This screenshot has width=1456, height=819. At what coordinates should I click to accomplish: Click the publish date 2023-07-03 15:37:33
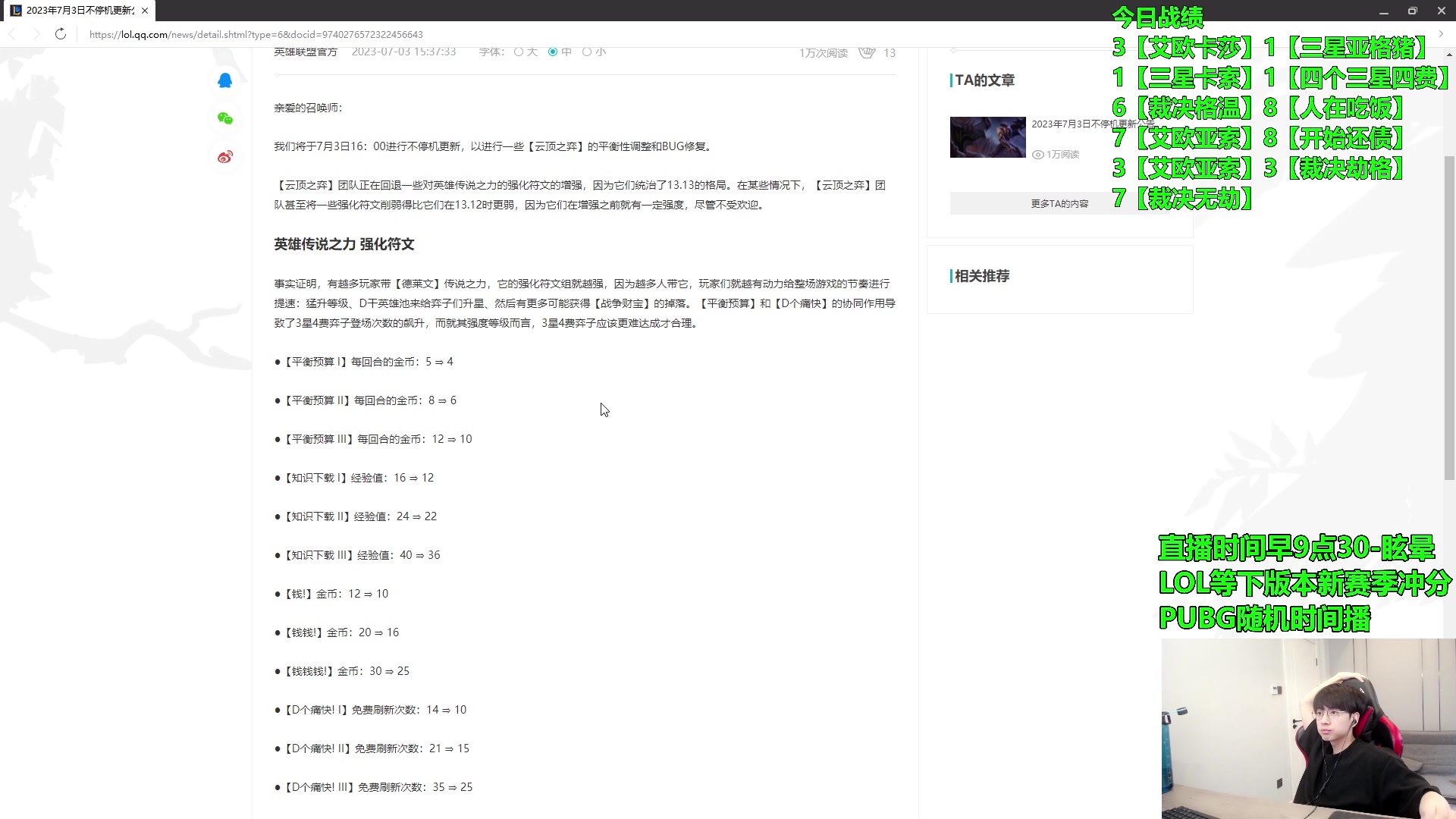pos(403,52)
